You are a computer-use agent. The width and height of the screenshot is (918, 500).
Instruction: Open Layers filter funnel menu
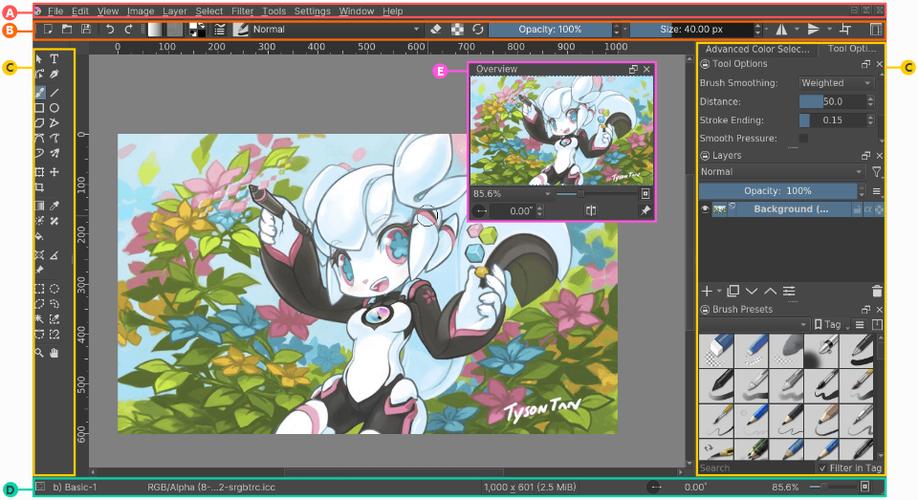[876, 172]
